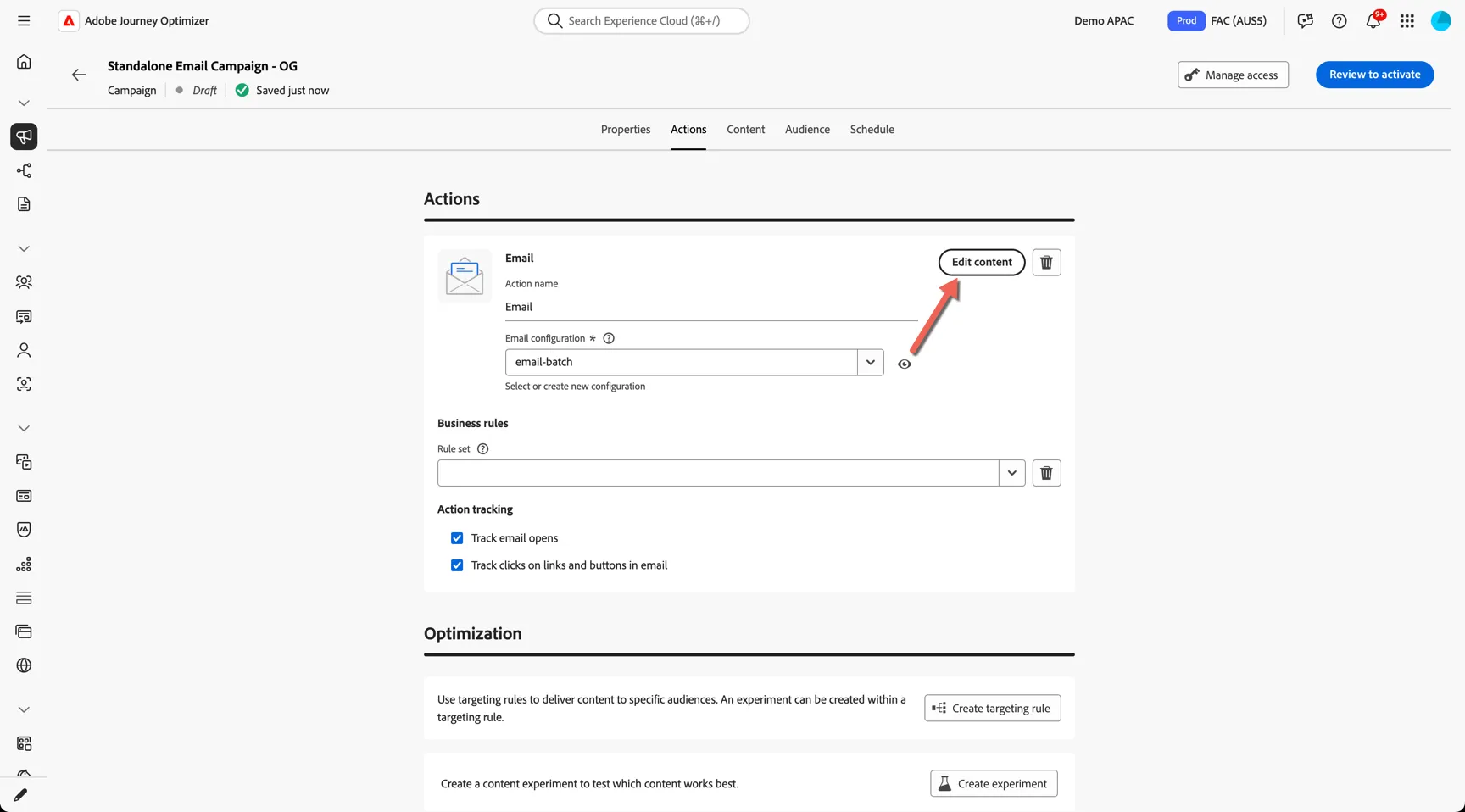The image size is (1465, 812).
Task: Click the Prod sandbox badge
Action: (1186, 21)
